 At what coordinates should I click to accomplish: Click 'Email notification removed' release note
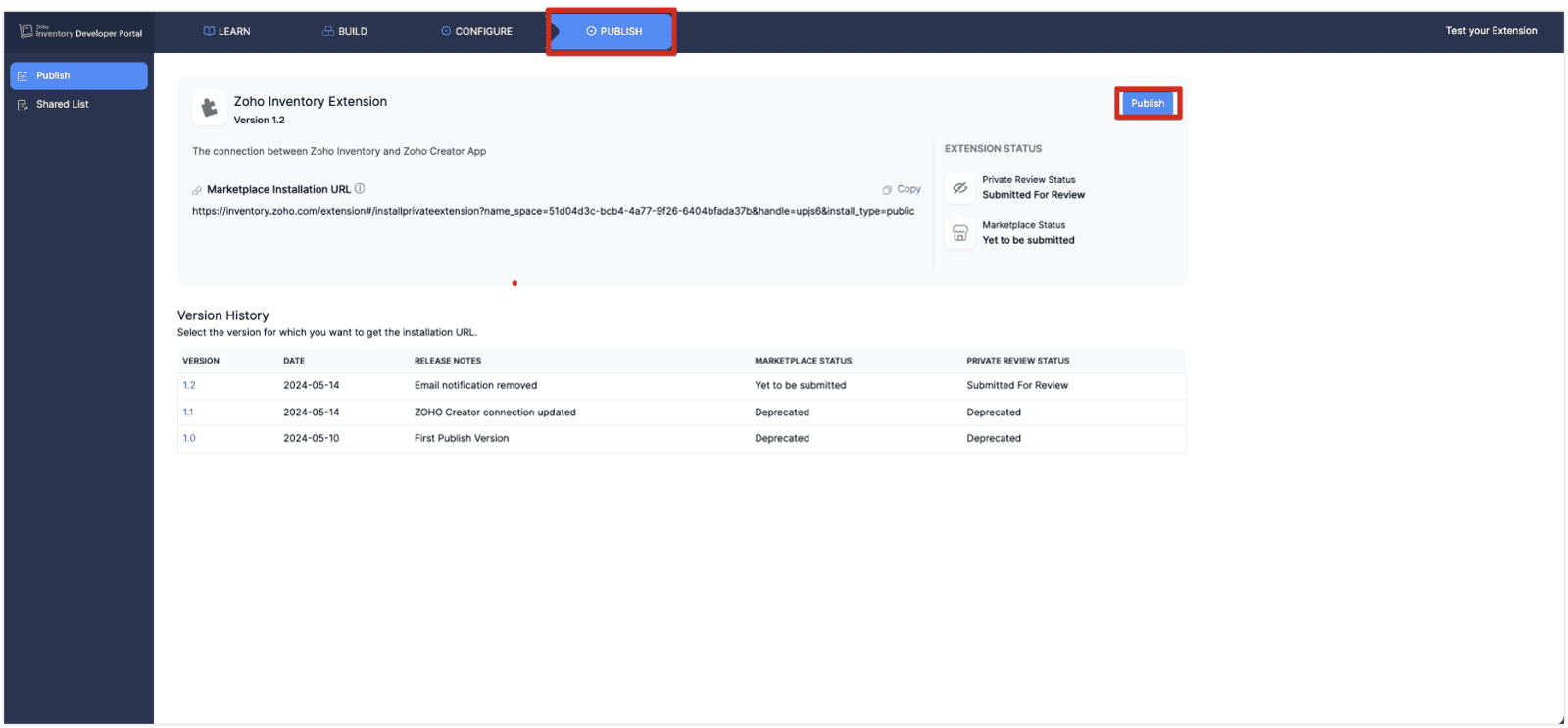pyautogui.click(x=475, y=385)
